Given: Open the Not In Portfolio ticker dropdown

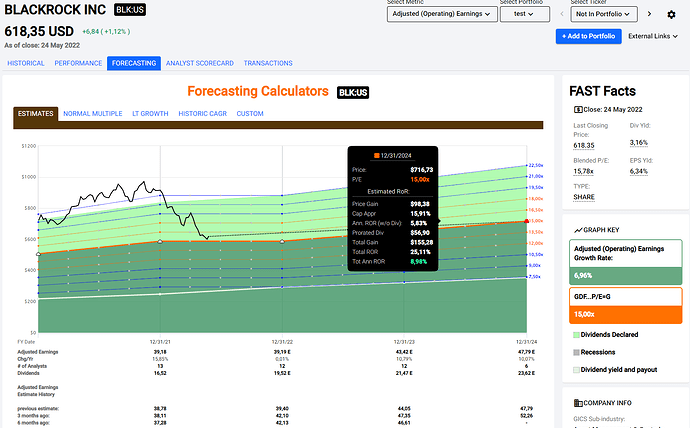Looking at the screenshot, I should click(x=604, y=14).
